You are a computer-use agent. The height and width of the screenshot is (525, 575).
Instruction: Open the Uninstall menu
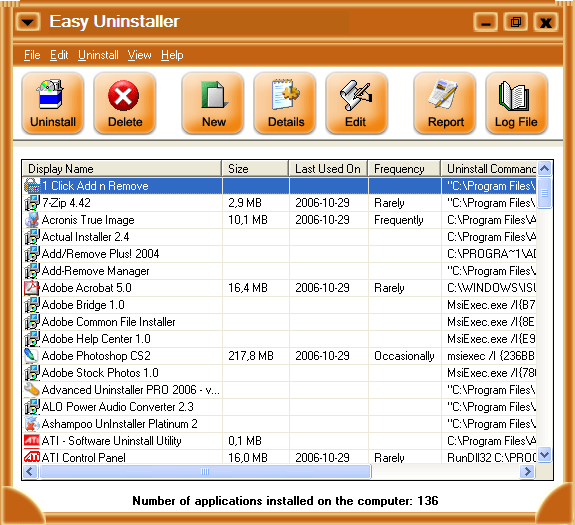(98, 55)
